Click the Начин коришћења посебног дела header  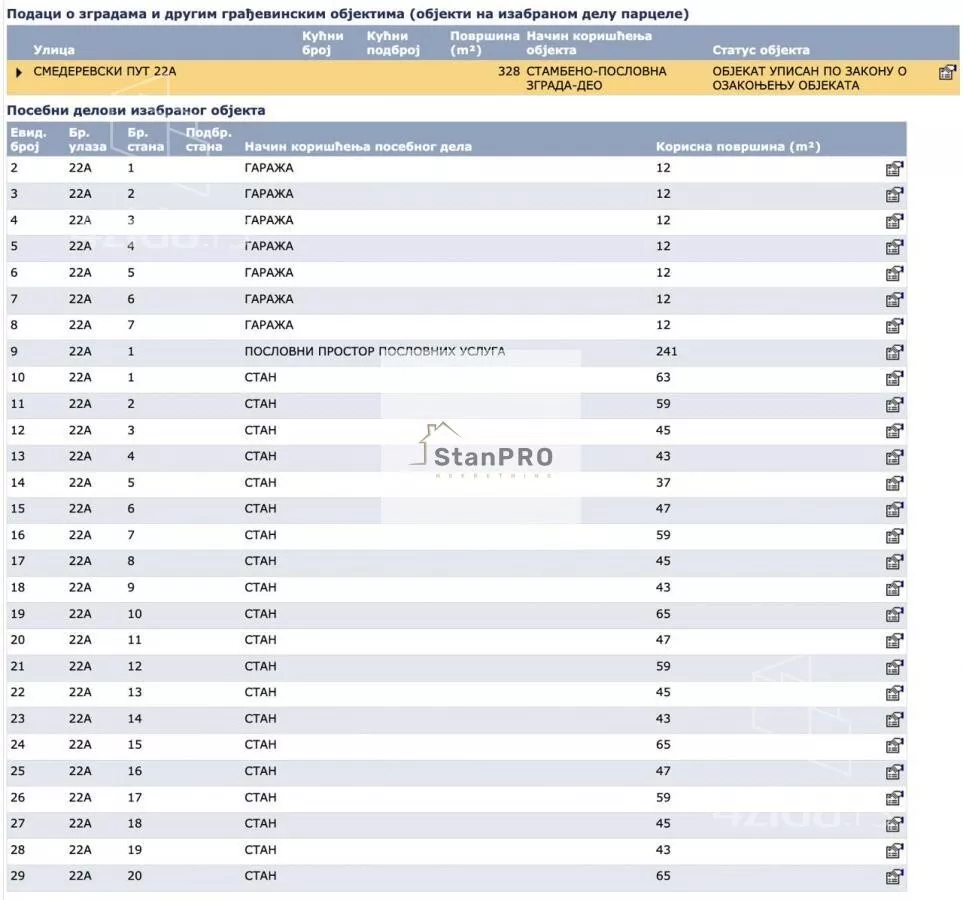click(358, 146)
